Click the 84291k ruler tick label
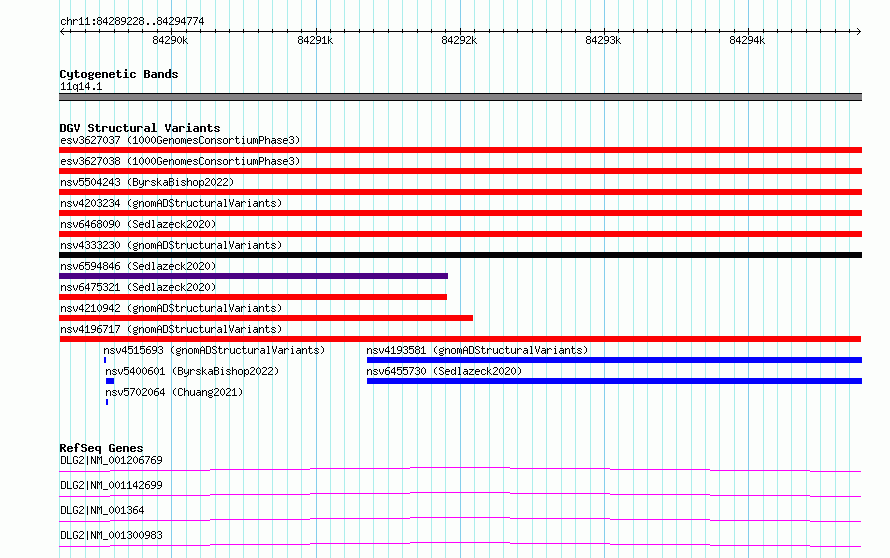890x558 pixels. coord(315,40)
